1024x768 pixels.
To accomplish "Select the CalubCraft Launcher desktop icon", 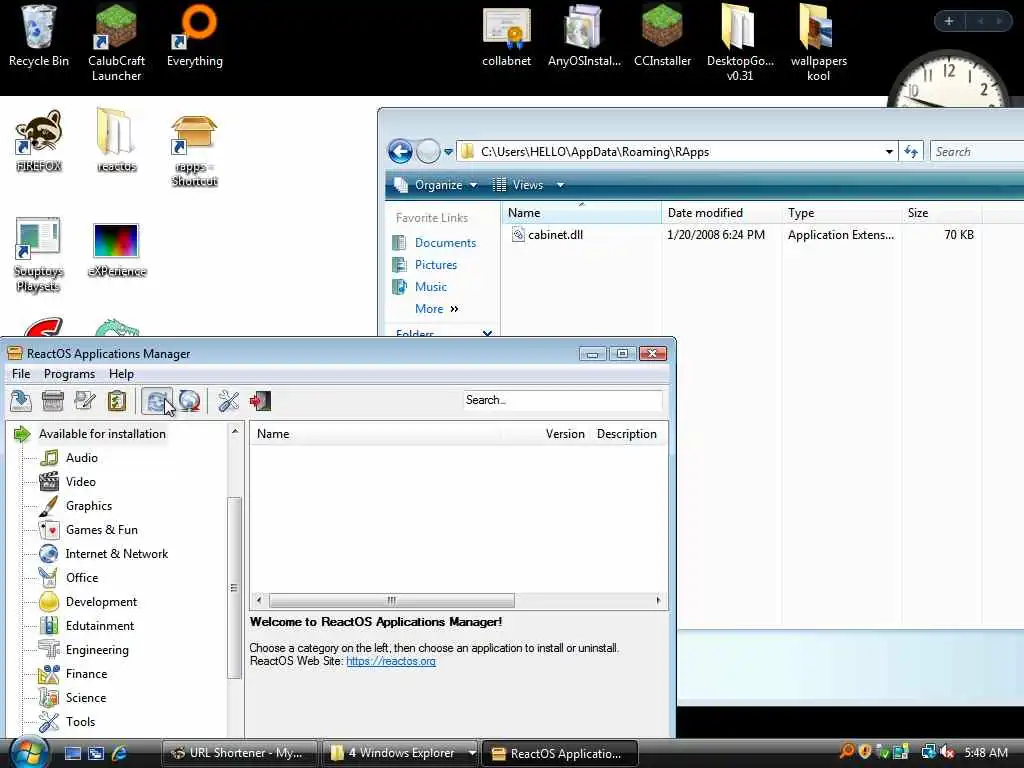I will click(116, 42).
